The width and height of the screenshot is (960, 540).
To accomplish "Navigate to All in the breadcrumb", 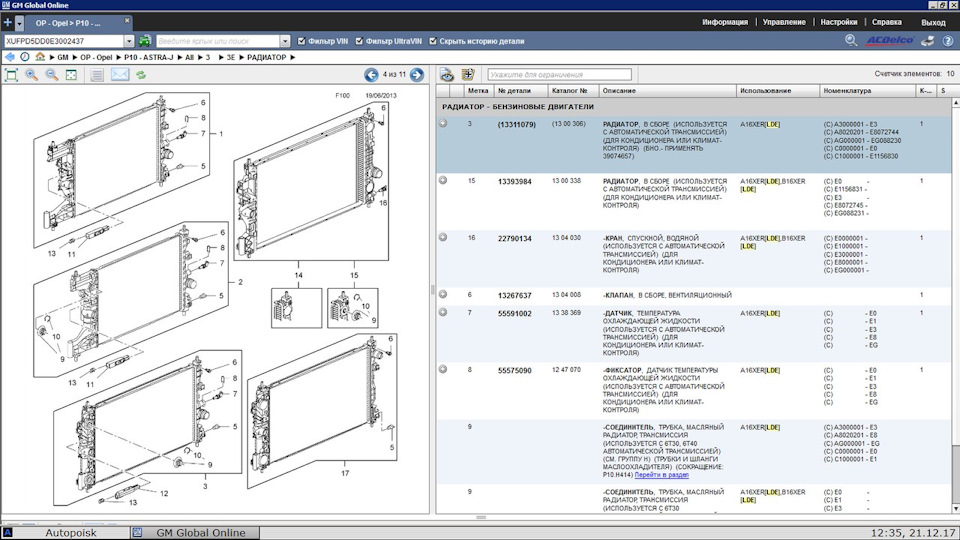I will 189,58.
